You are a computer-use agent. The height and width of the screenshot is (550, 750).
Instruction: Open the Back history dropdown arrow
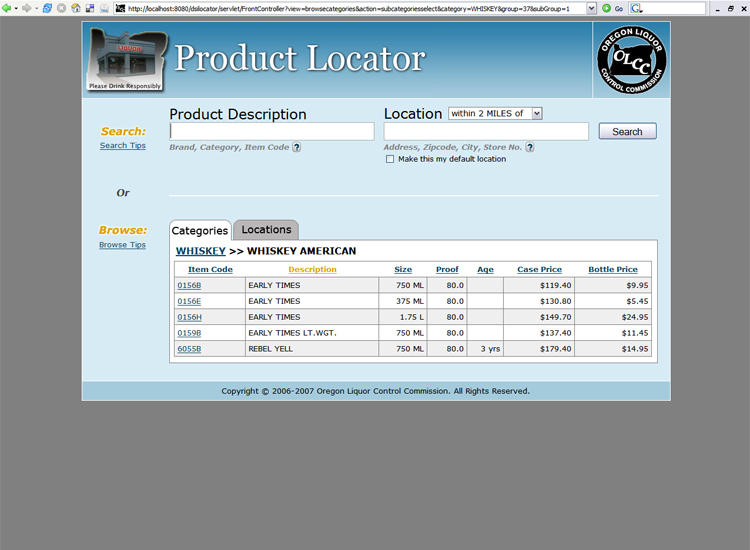coord(16,8)
